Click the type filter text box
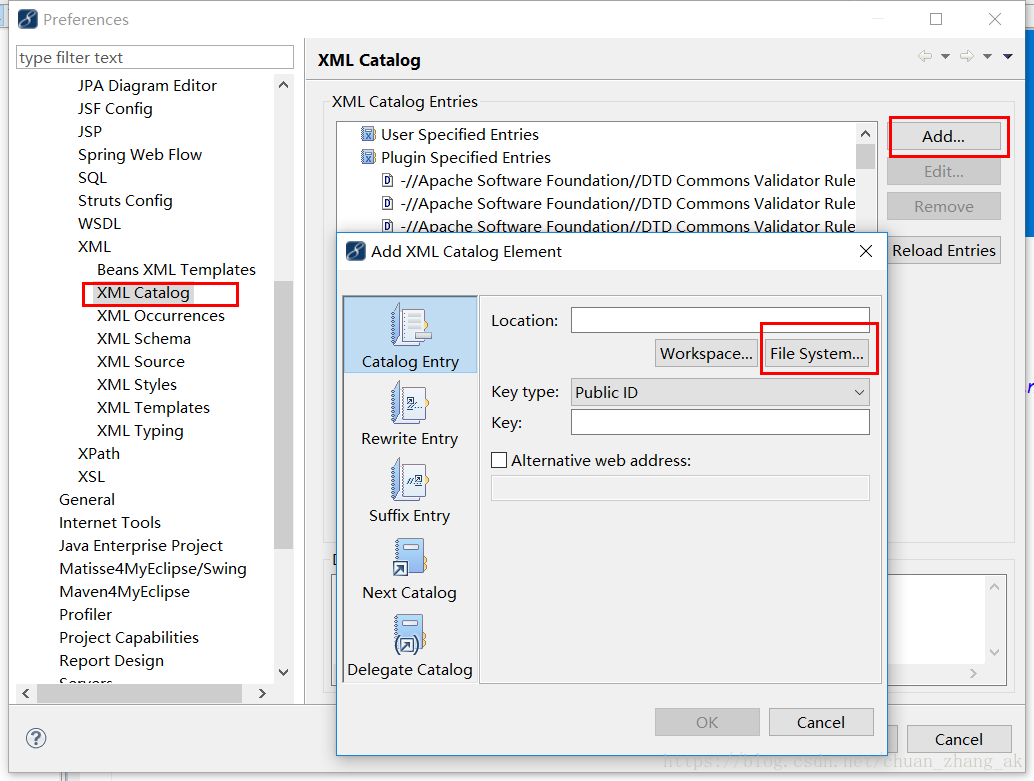Image resolution: width=1034 pixels, height=781 pixels. (x=155, y=57)
